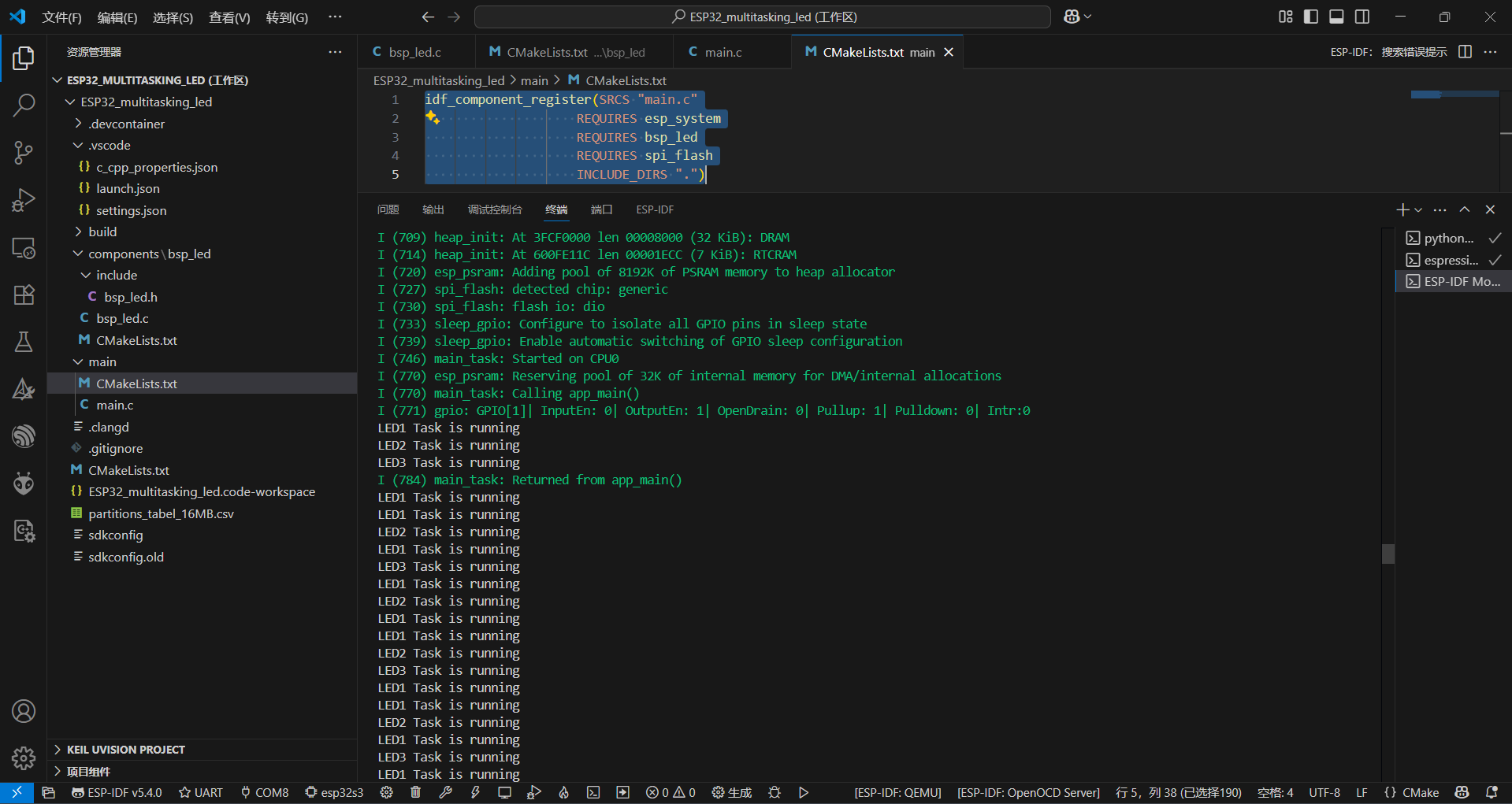Screen dimensions: 1512x804
Task: Toggle the secondary sidebar visibility
Action: pyautogui.click(x=1362, y=17)
